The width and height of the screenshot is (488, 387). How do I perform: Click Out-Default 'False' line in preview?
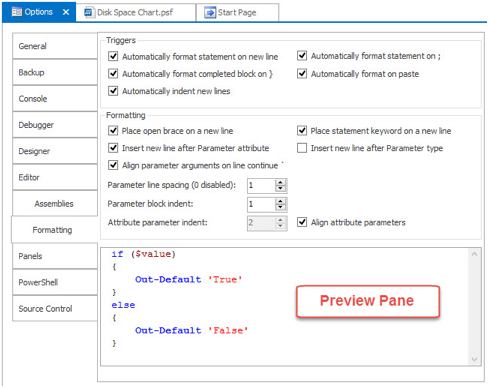click(192, 330)
